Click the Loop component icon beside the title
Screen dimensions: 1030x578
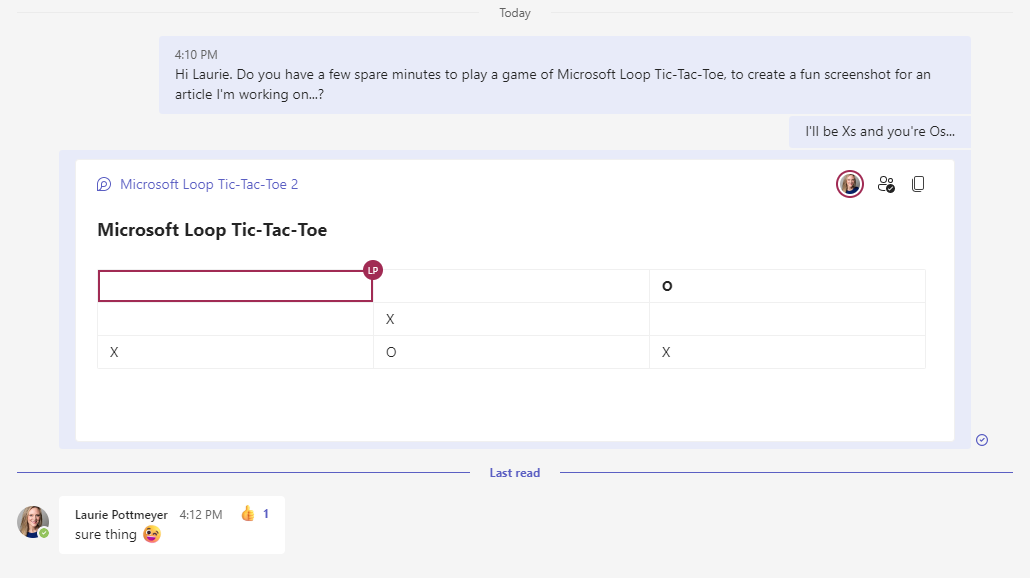click(104, 185)
